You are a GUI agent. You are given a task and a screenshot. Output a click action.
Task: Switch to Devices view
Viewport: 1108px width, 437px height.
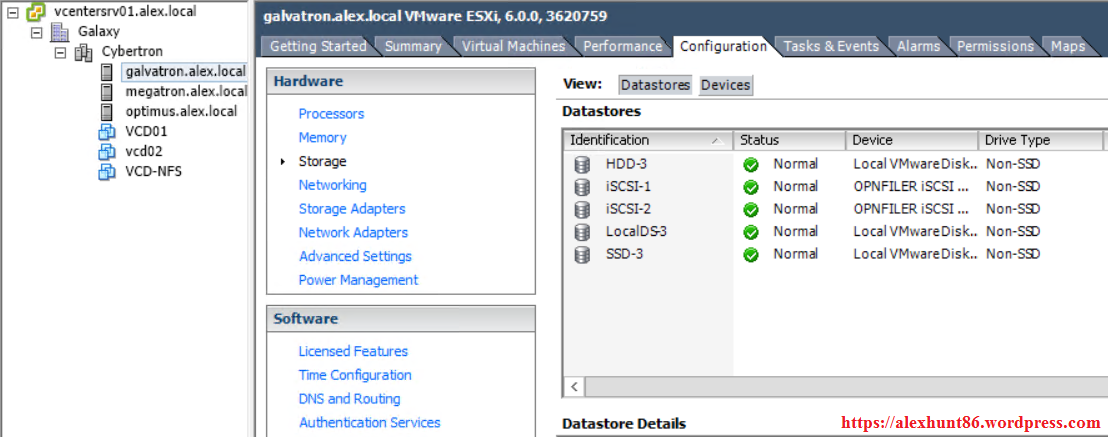(726, 85)
